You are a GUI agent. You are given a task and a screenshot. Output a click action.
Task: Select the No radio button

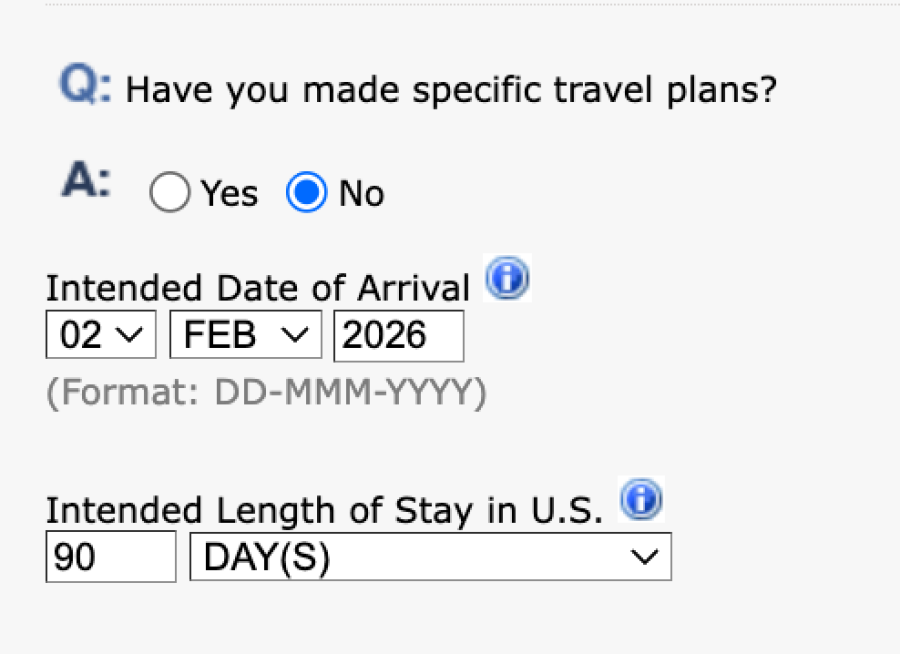(x=306, y=193)
